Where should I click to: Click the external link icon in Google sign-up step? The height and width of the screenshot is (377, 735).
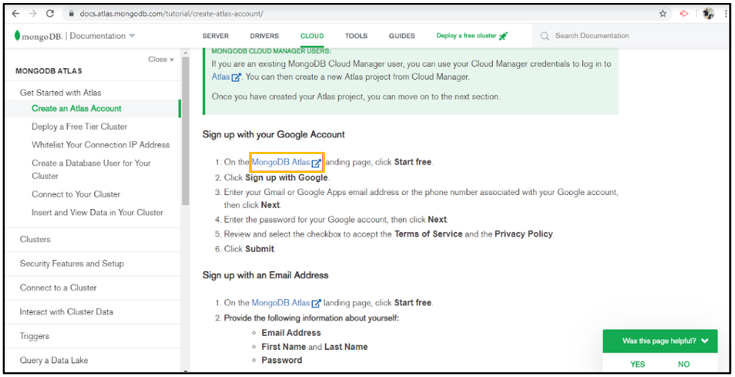(316, 163)
